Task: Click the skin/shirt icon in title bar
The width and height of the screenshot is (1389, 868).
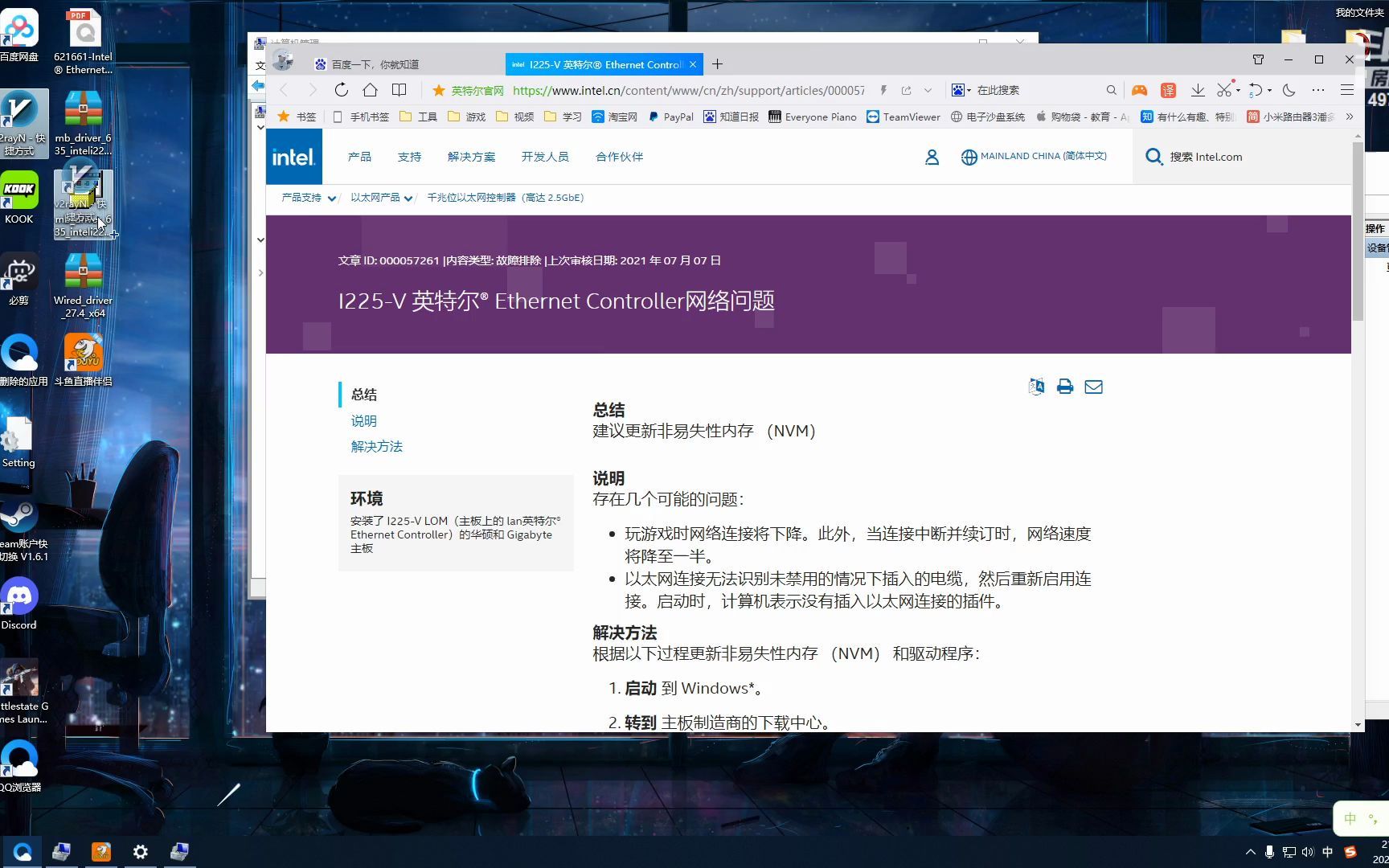Action: [1259, 59]
